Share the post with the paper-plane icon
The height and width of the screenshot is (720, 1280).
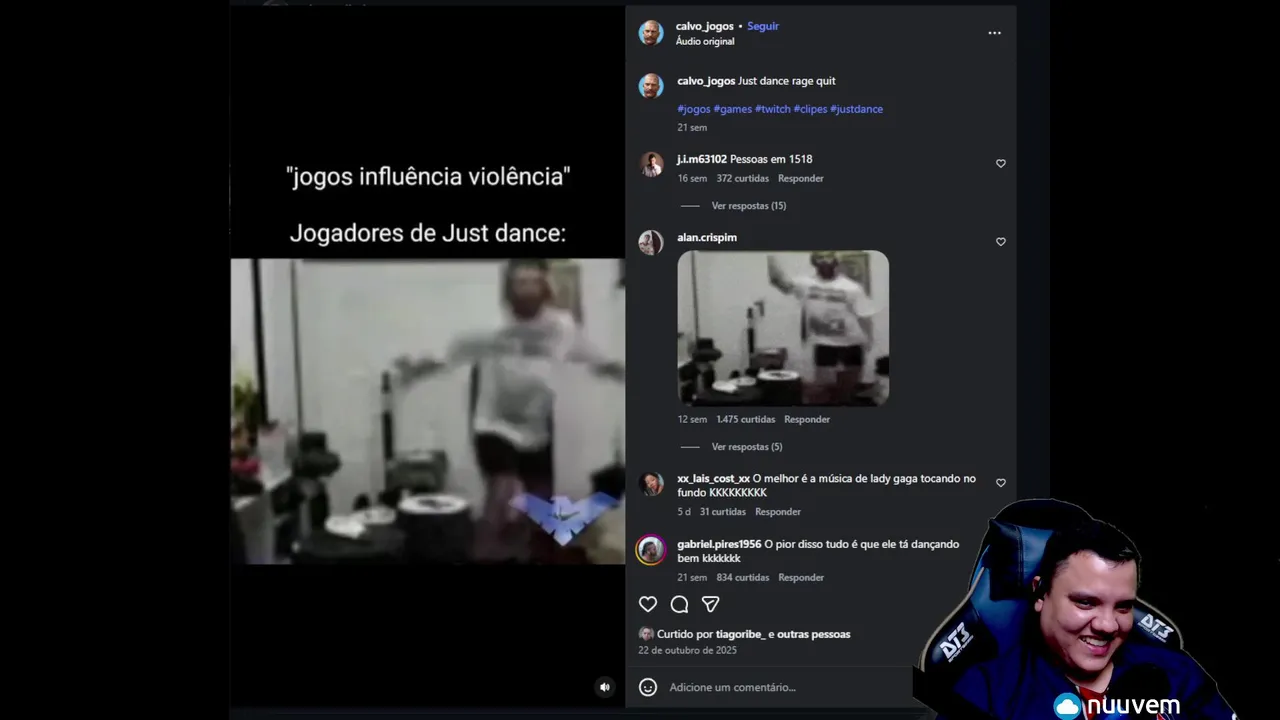[710, 604]
